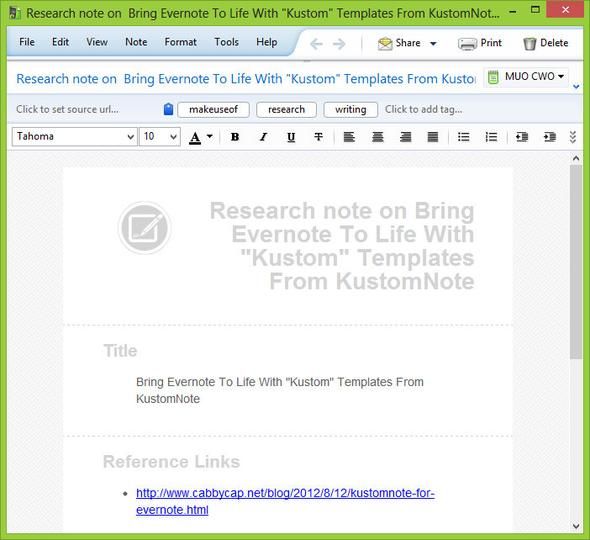Maximize the note window
Screen dimensions: 590x540
coord(535,10)
